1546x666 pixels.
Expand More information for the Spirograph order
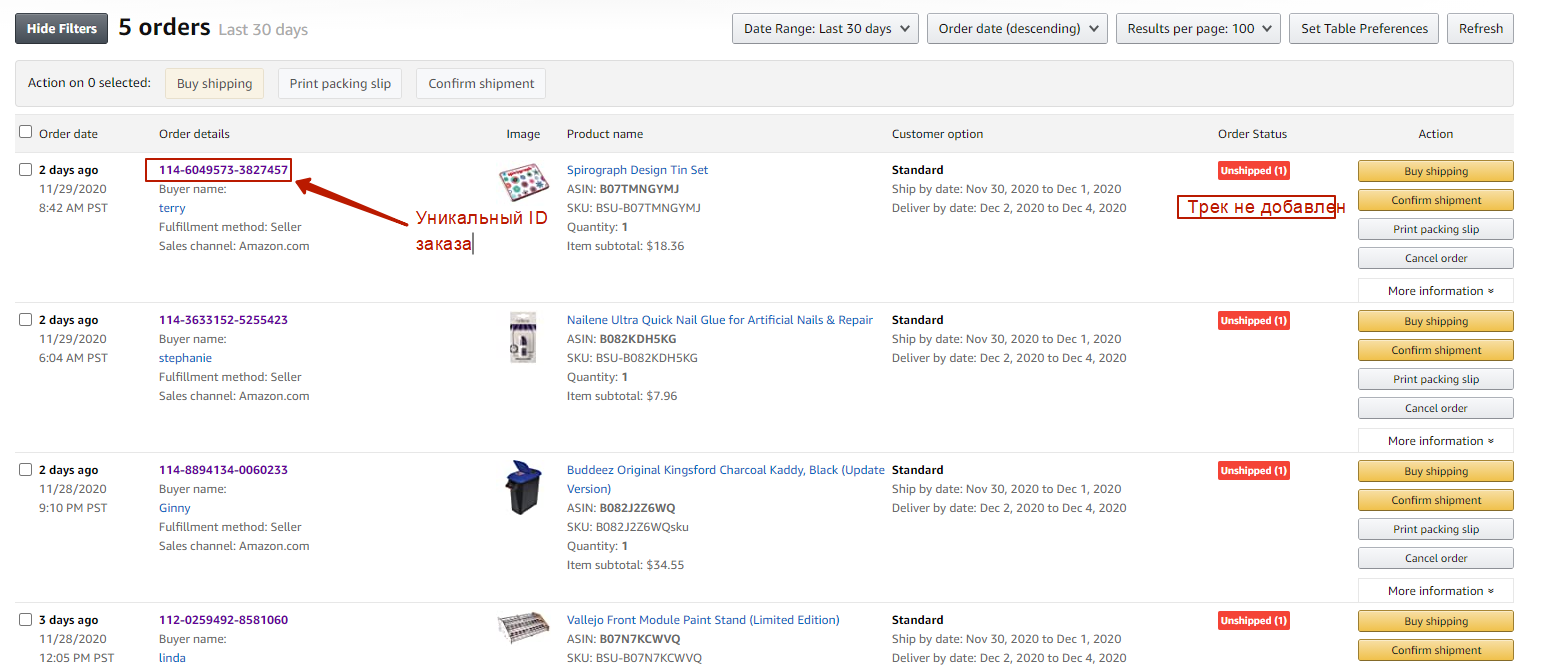[1435, 291]
